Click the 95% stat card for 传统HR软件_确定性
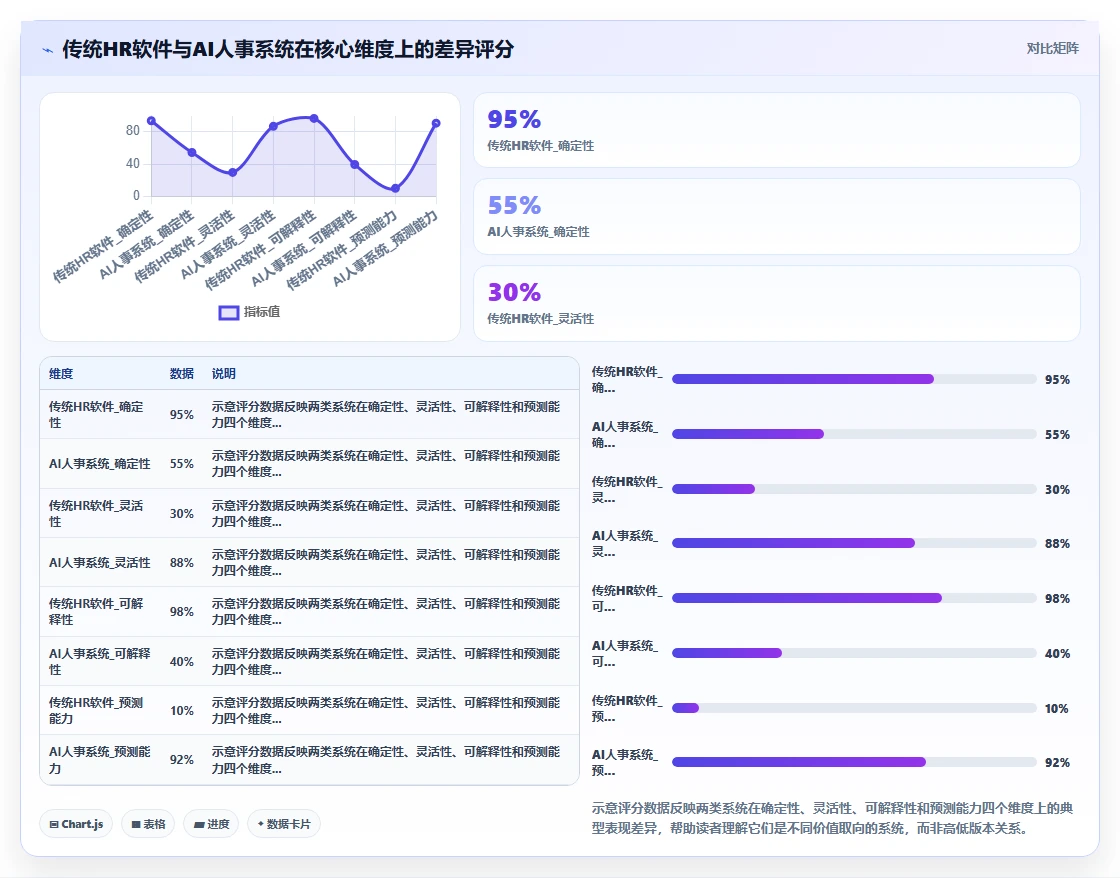 (776, 130)
